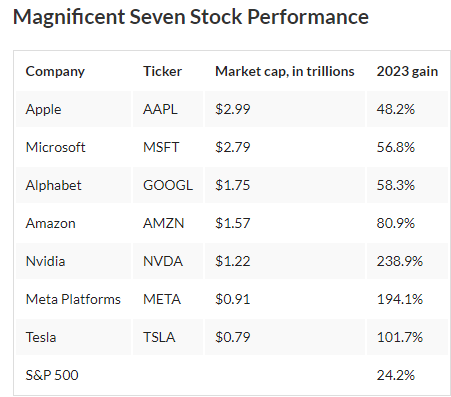Select Alphabet in the company column
The image size is (451, 397).
pyautogui.click(x=53, y=185)
